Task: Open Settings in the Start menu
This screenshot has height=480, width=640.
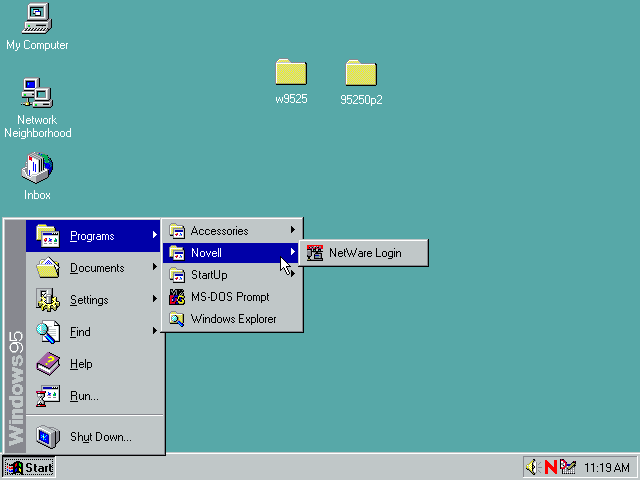Action: [93, 300]
